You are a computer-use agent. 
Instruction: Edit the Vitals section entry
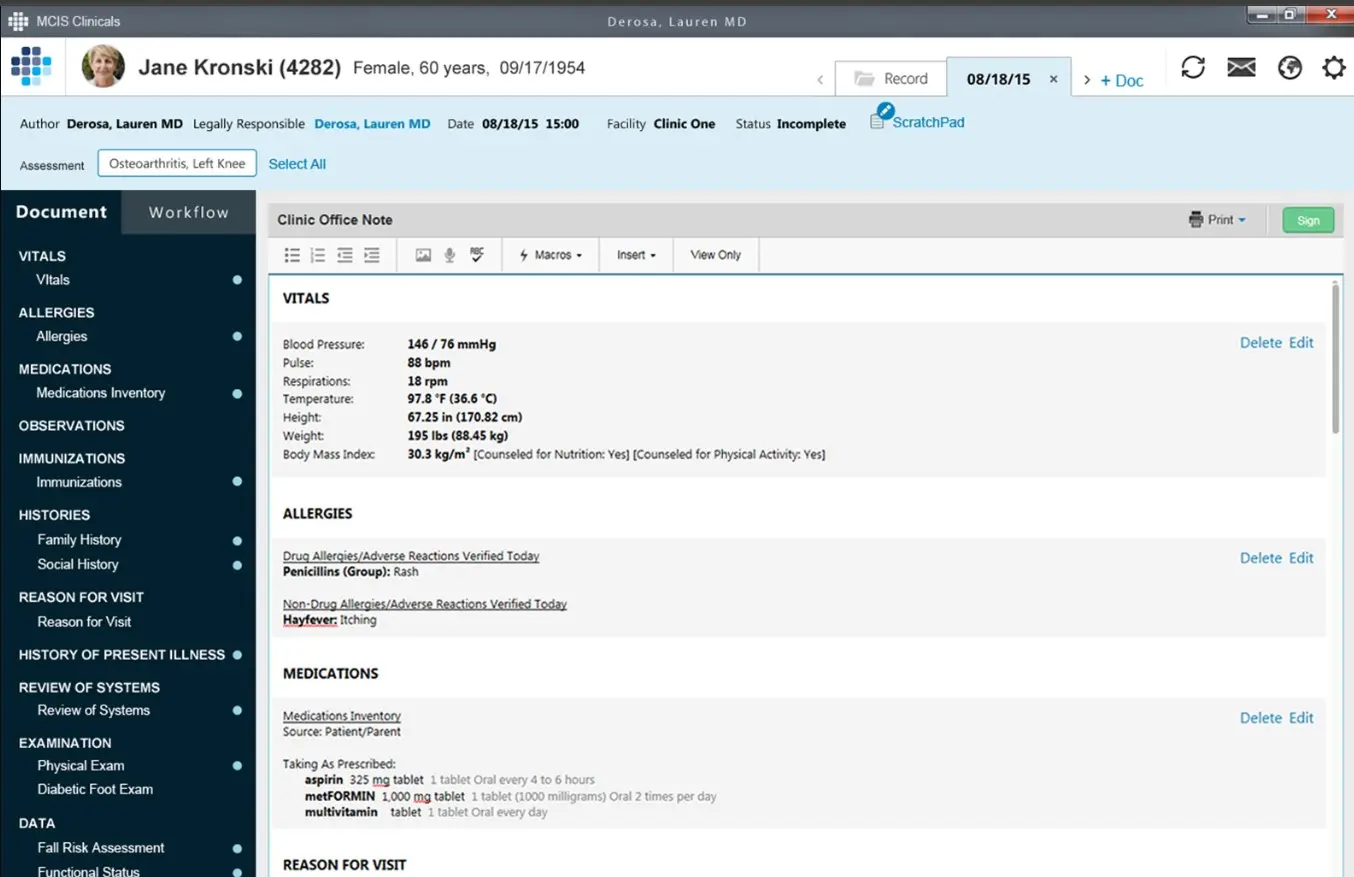pos(1300,342)
